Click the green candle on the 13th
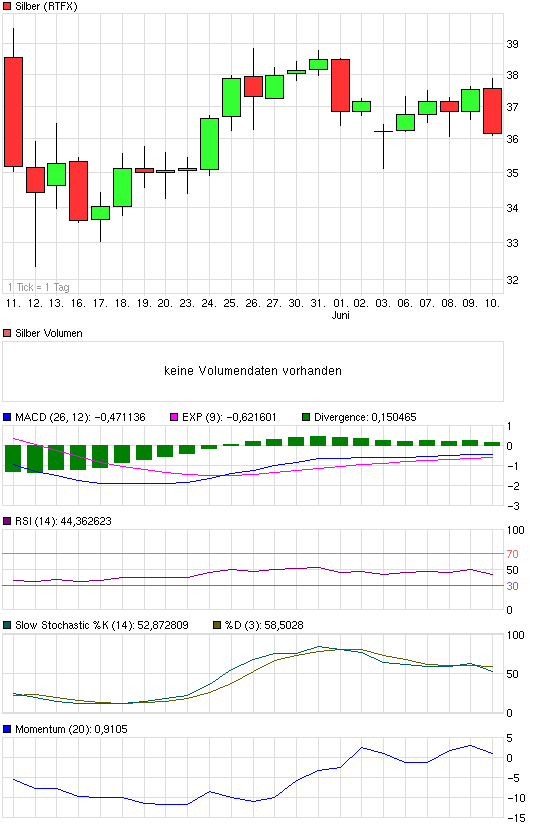The image size is (545, 826). point(56,174)
